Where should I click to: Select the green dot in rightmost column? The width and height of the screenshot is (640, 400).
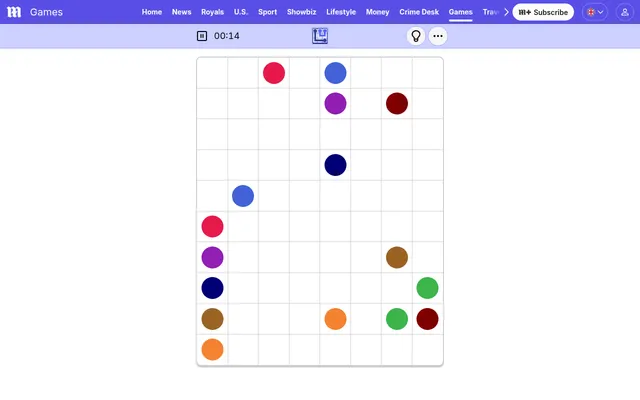tap(427, 288)
